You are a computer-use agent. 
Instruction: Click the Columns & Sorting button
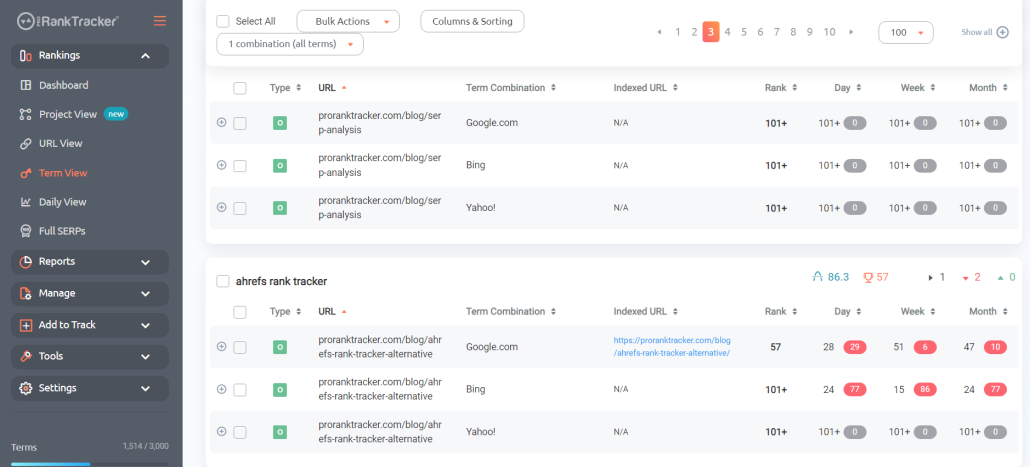tap(472, 21)
